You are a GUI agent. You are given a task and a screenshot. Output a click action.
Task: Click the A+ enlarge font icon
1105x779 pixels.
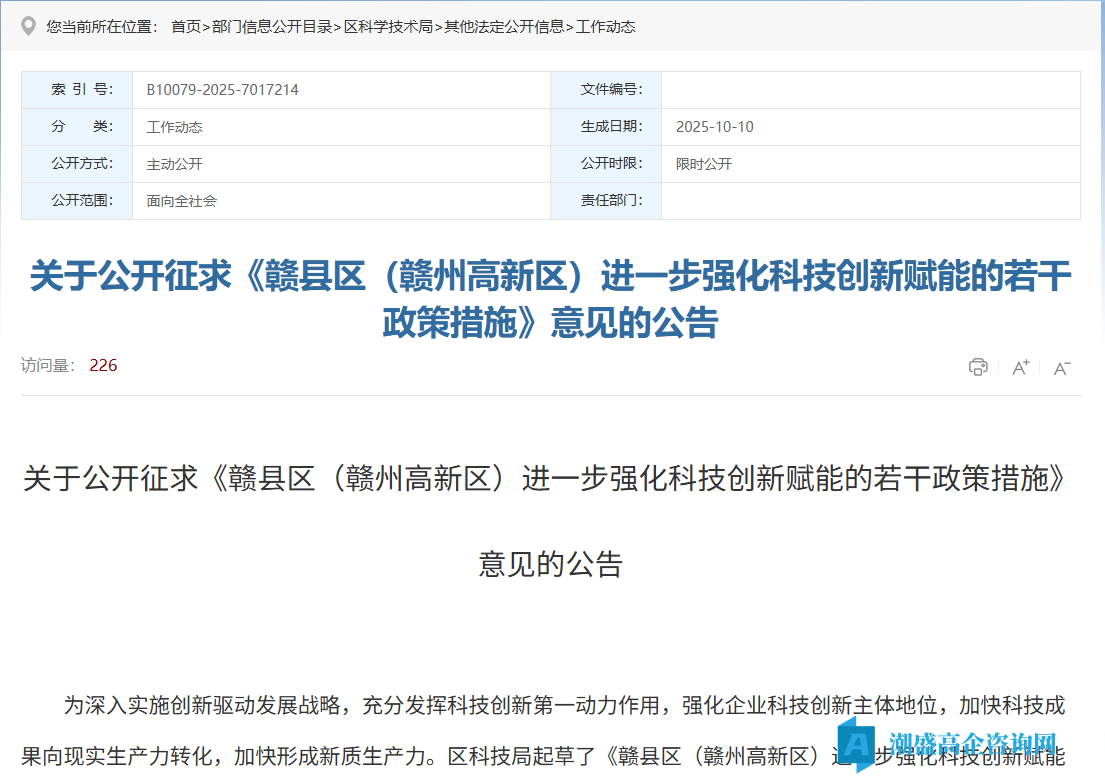coord(1019,367)
